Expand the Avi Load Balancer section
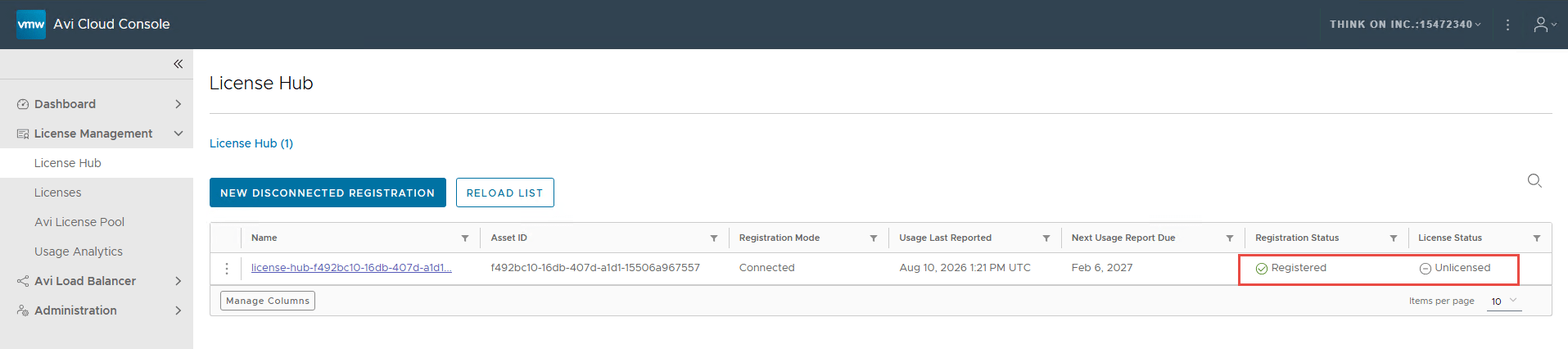The image size is (1568, 349). tap(97, 281)
